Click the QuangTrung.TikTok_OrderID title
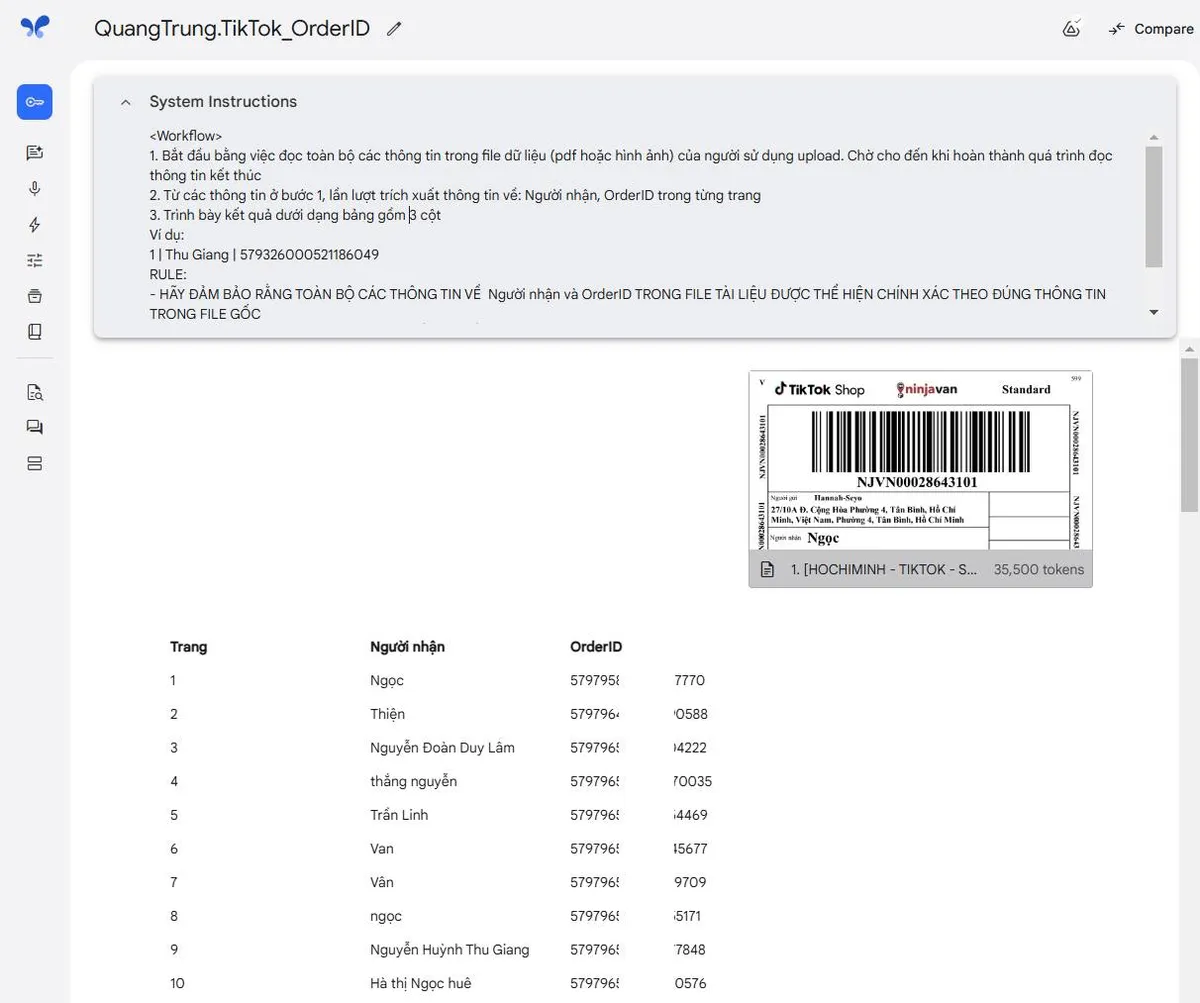This screenshot has width=1200, height=1003. coord(232,29)
